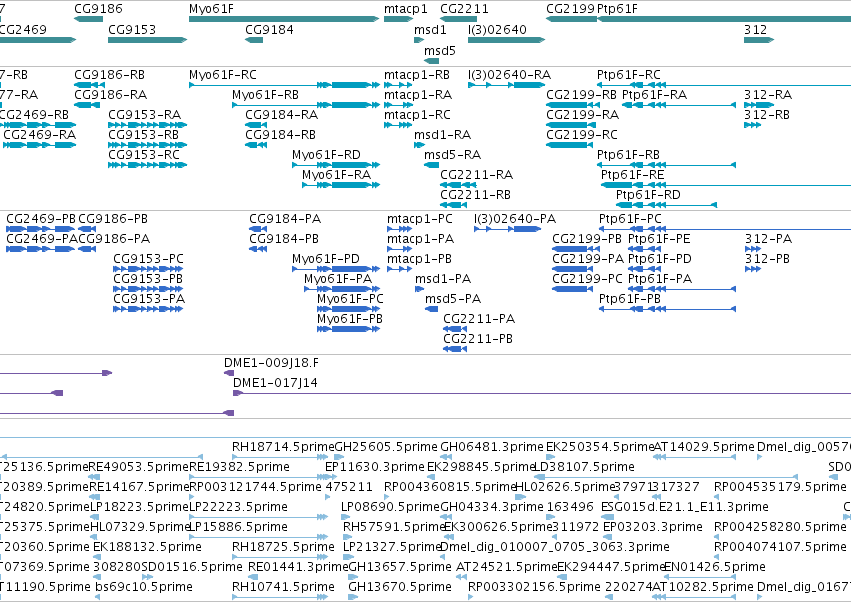Click EST AT14029.5prime label
Screen dimensions: 851x602
tap(704, 446)
